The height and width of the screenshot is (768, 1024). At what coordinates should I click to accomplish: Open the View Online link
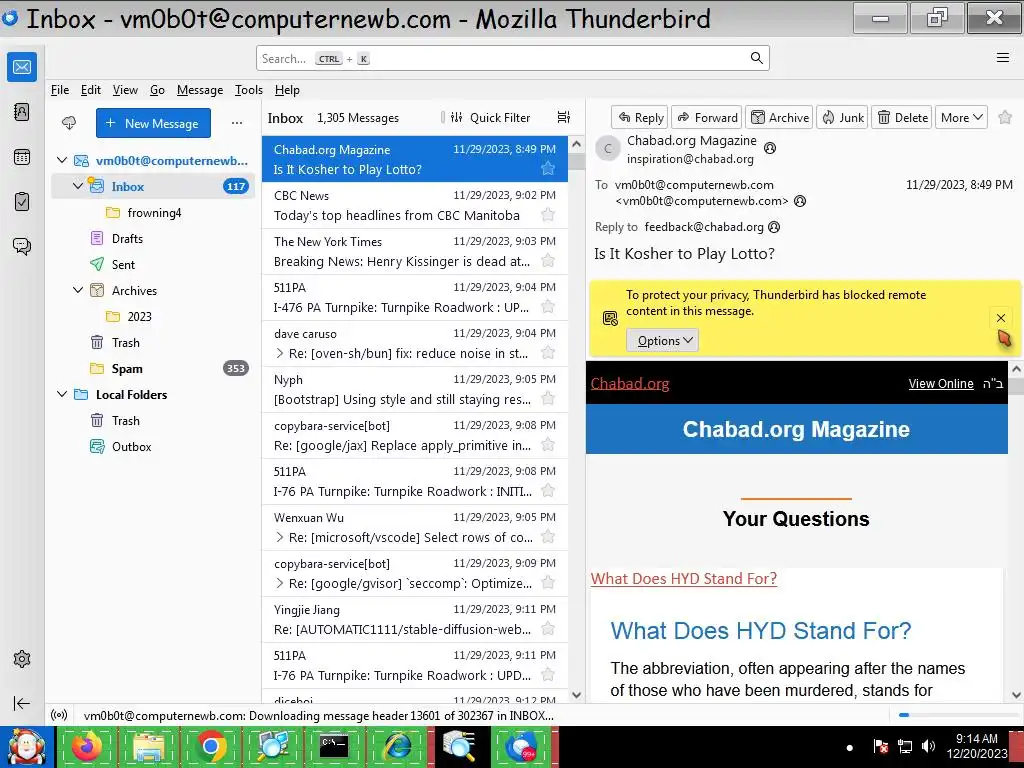click(x=940, y=383)
